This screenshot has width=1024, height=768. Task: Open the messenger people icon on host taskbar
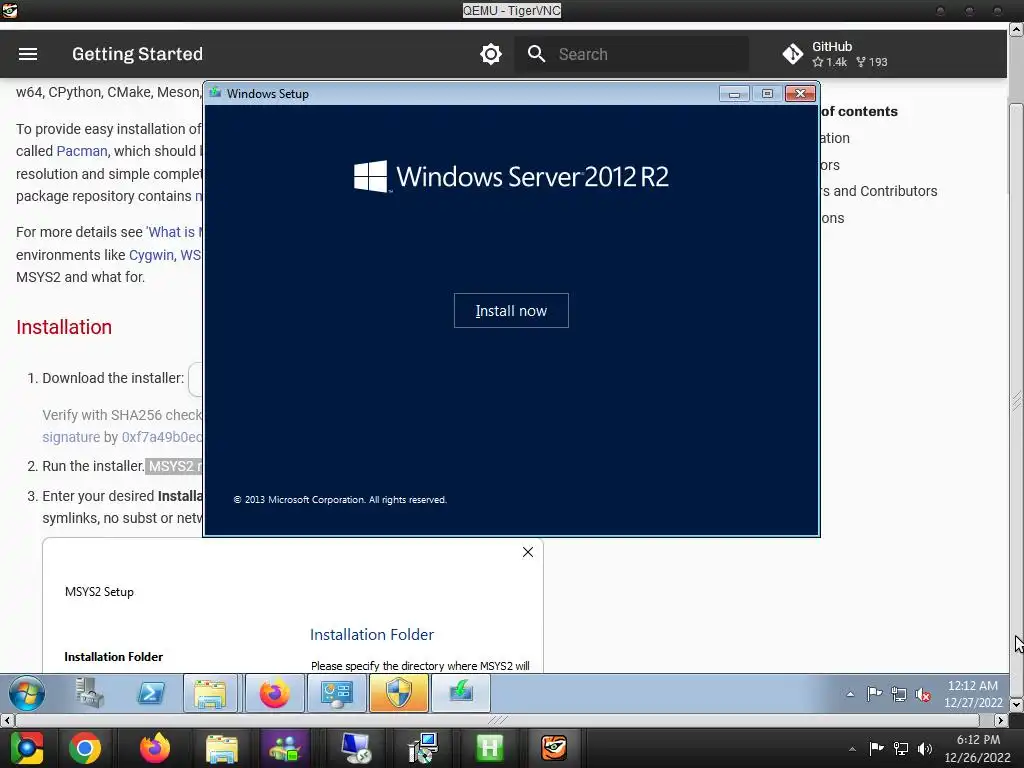[285, 748]
